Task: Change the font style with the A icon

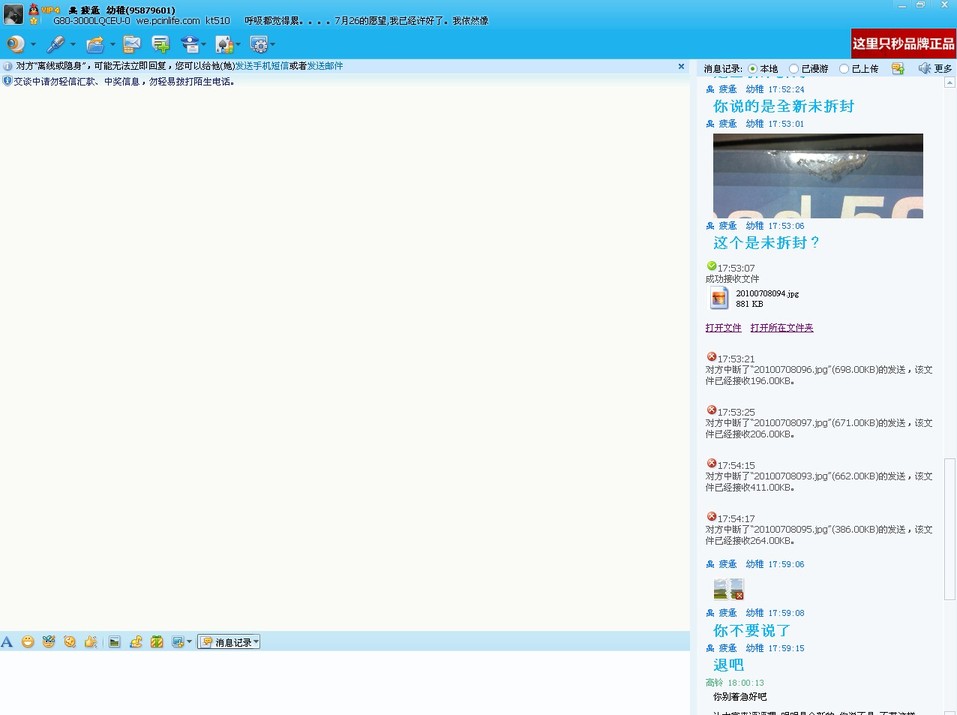Action: click(7, 642)
